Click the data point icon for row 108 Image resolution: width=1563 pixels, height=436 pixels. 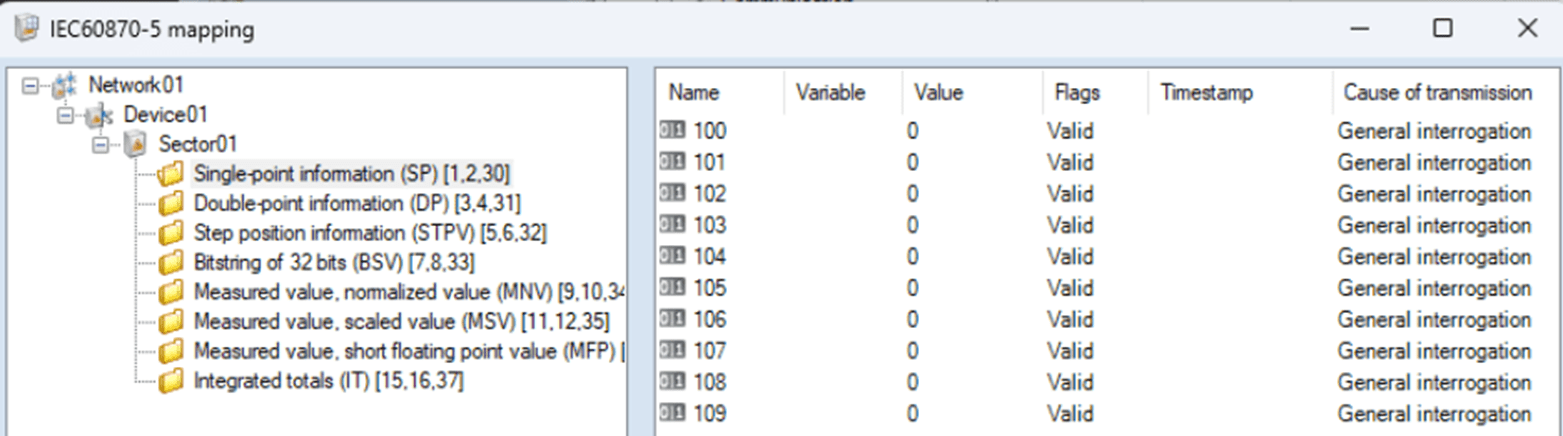pyautogui.click(x=672, y=382)
